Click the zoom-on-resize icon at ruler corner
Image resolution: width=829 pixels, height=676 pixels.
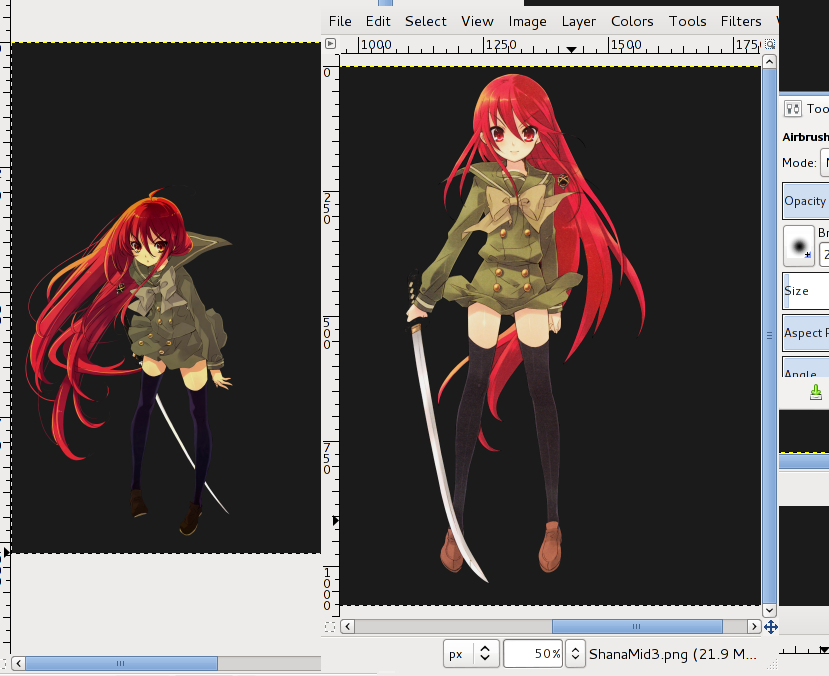[769, 45]
